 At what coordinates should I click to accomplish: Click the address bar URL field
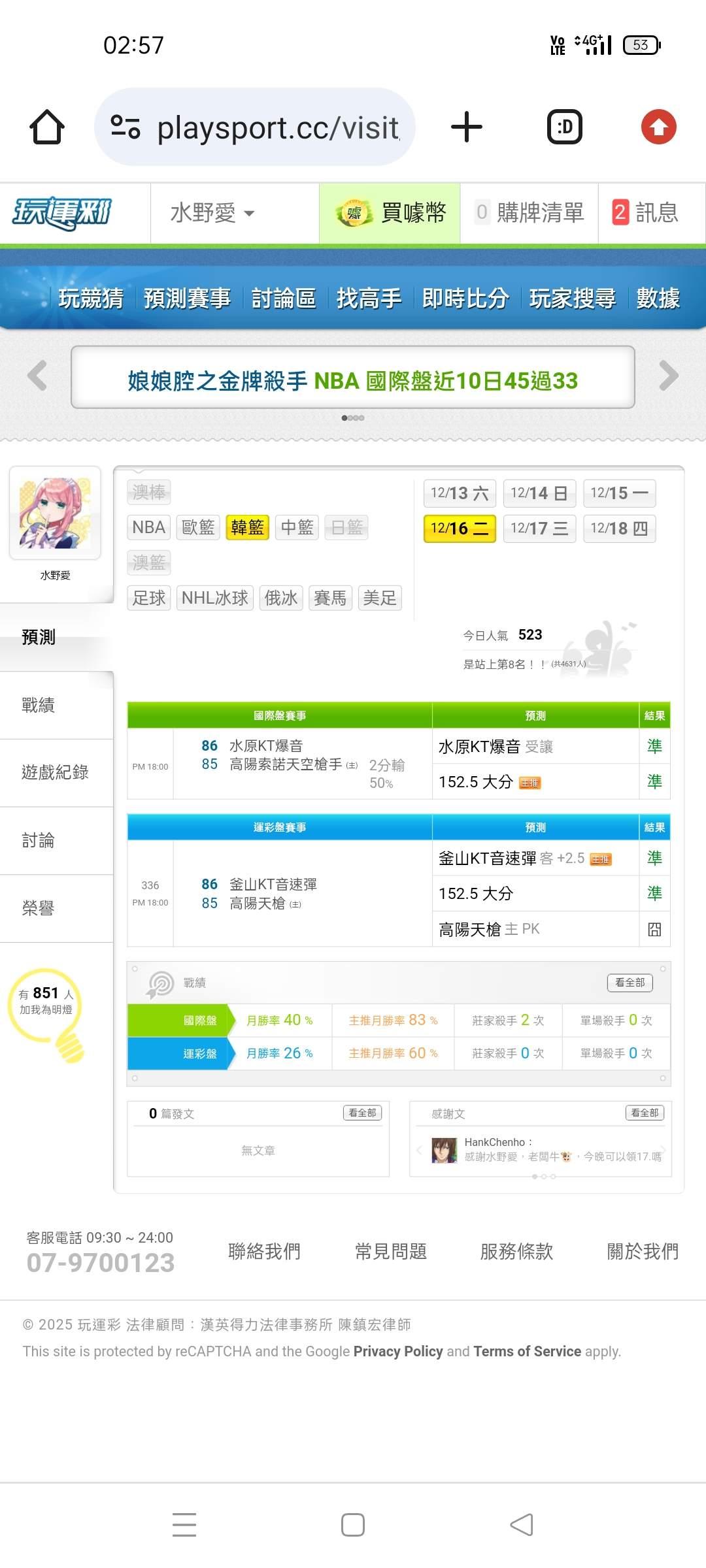pyautogui.click(x=255, y=127)
